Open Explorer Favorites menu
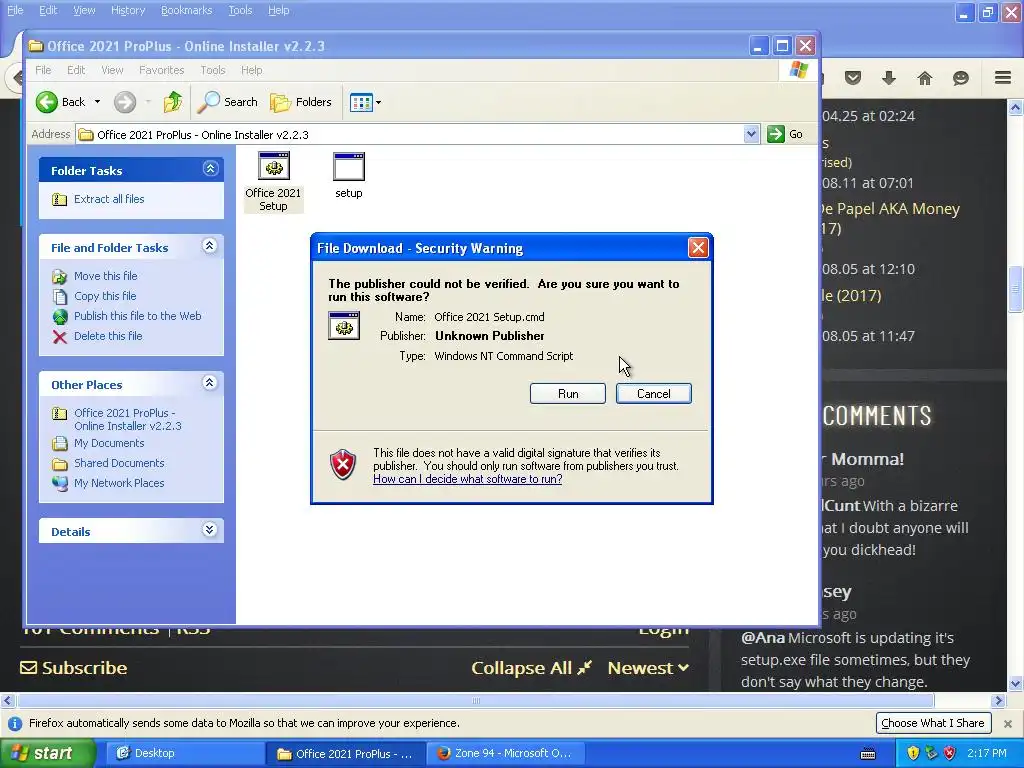 (161, 70)
